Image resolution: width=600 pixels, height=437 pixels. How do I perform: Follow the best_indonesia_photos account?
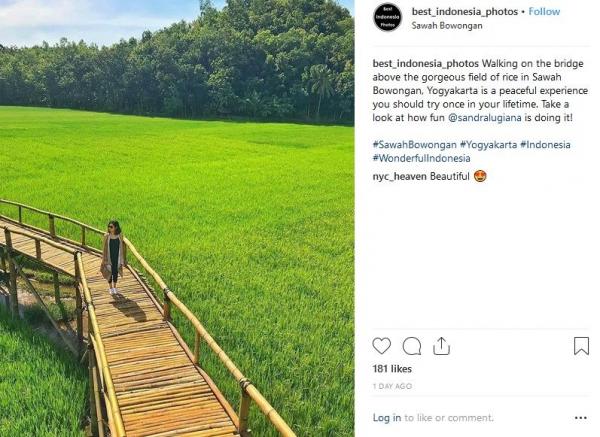(x=544, y=12)
